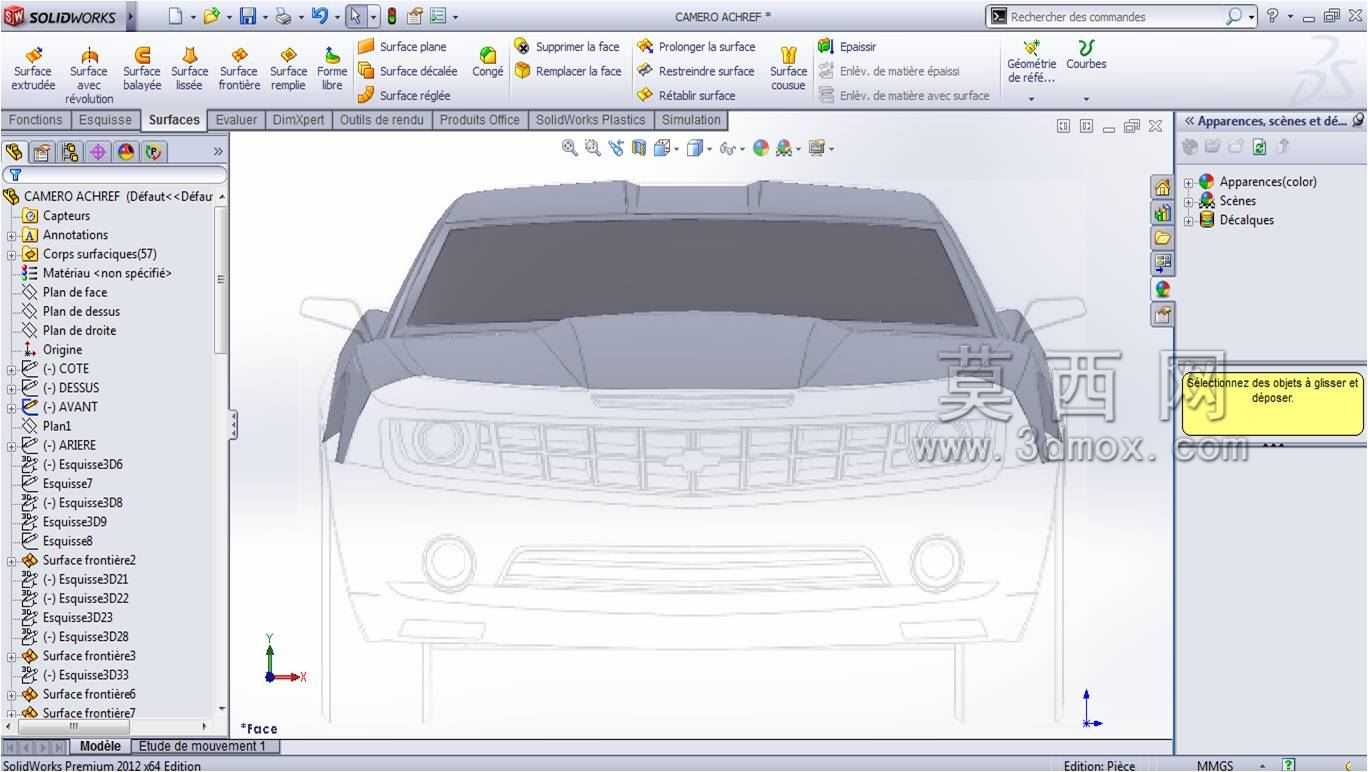
Task: Select Rétablir surface
Action: pos(686,96)
